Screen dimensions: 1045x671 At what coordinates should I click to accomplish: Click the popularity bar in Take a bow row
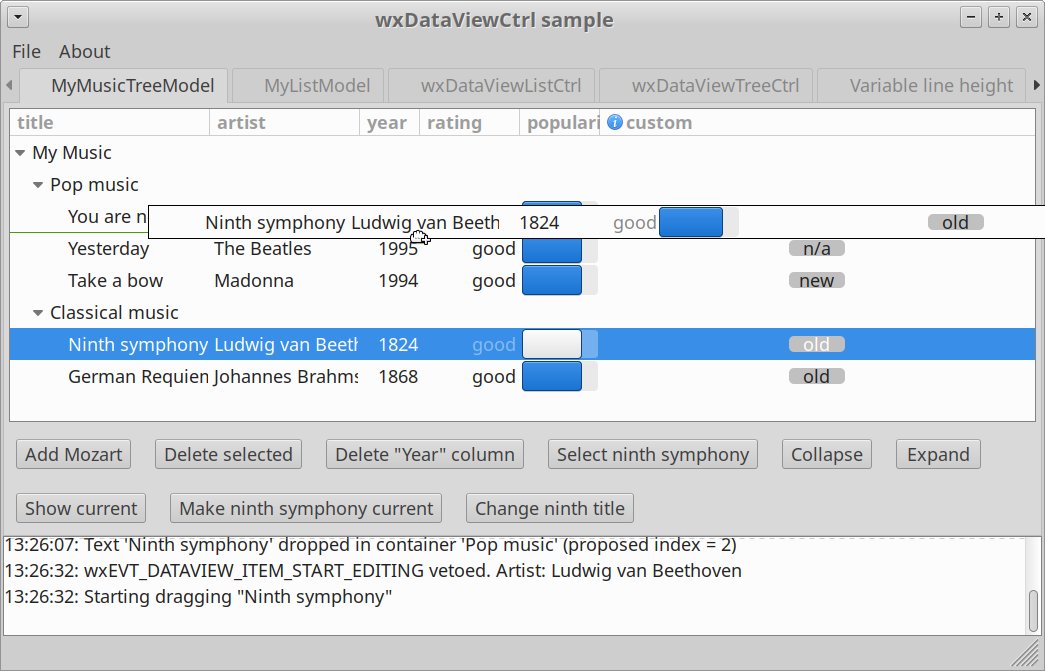[559, 281]
